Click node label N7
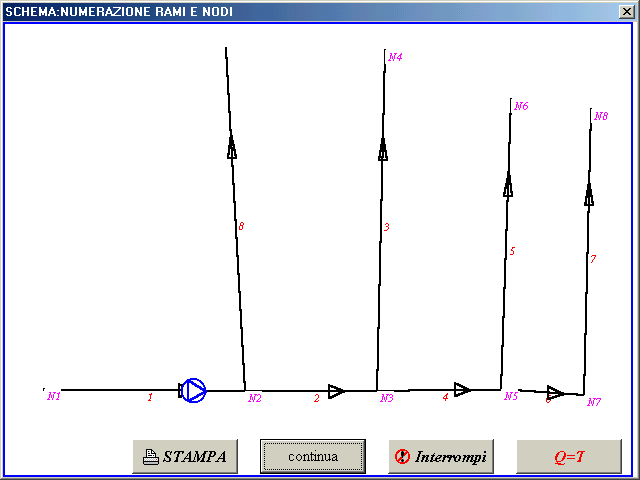Screen dimensions: 640x480 tap(594, 402)
